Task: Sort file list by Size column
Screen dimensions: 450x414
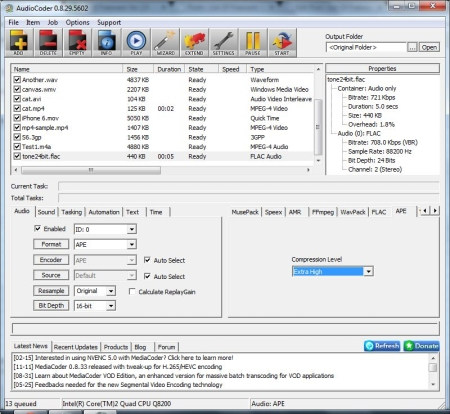Action: pyautogui.click(x=138, y=69)
